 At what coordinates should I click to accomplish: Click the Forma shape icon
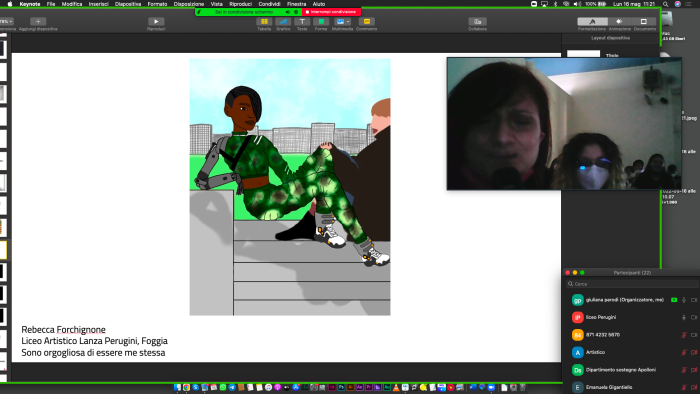[x=321, y=21]
